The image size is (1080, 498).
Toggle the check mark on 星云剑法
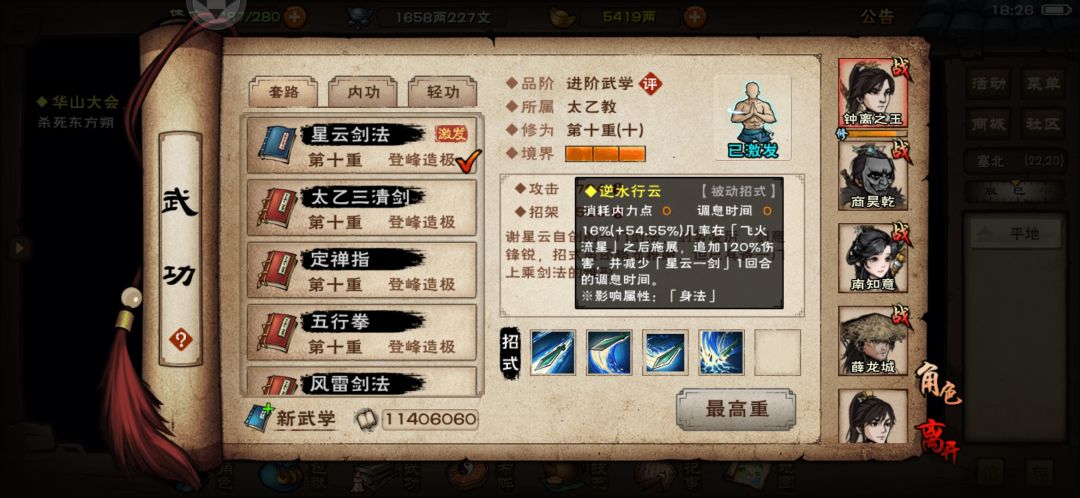point(468,160)
